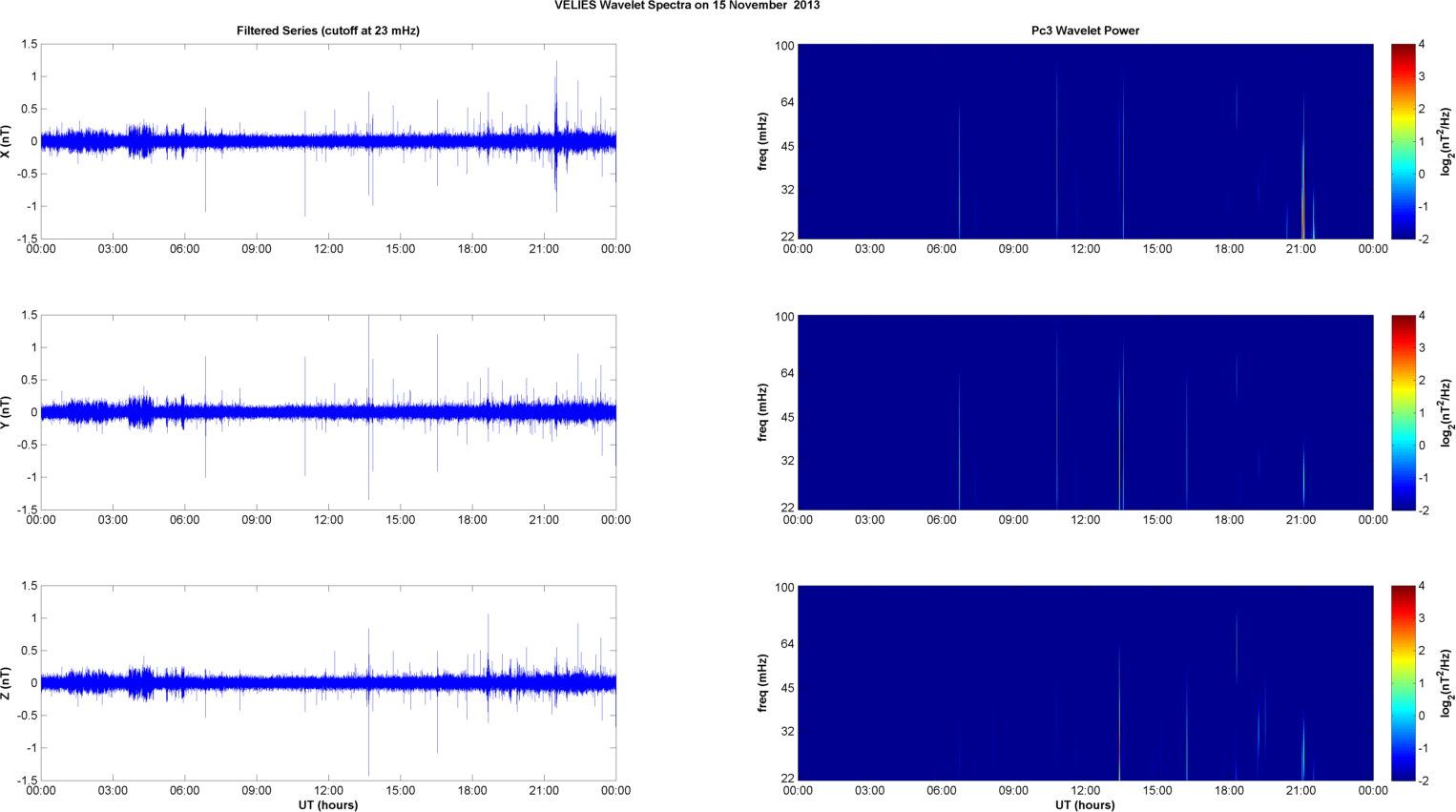Click the '1.5' tick on the X (nT) axis

coord(30,45)
